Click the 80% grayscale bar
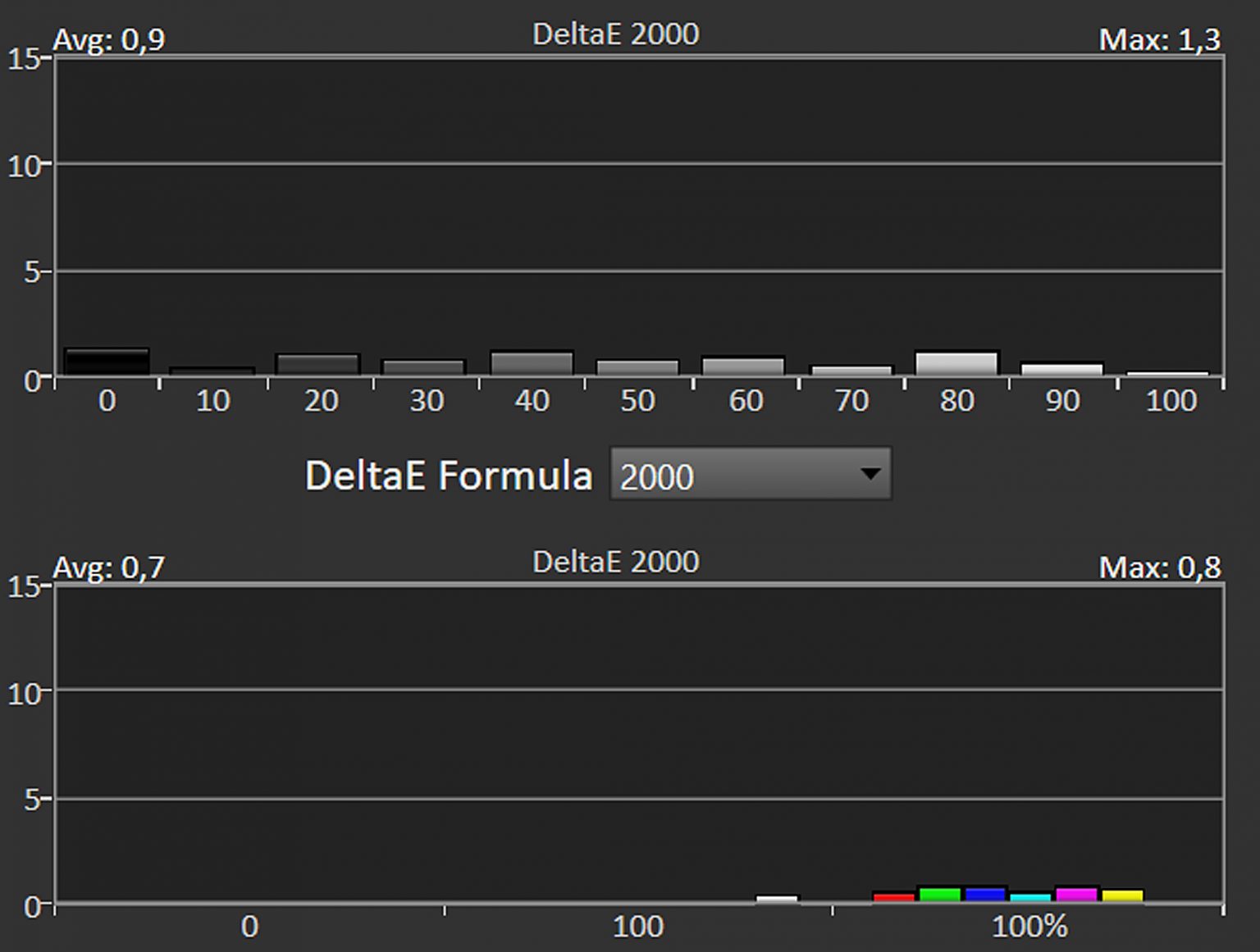This screenshot has width=1260, height=952. coord(956,363)
